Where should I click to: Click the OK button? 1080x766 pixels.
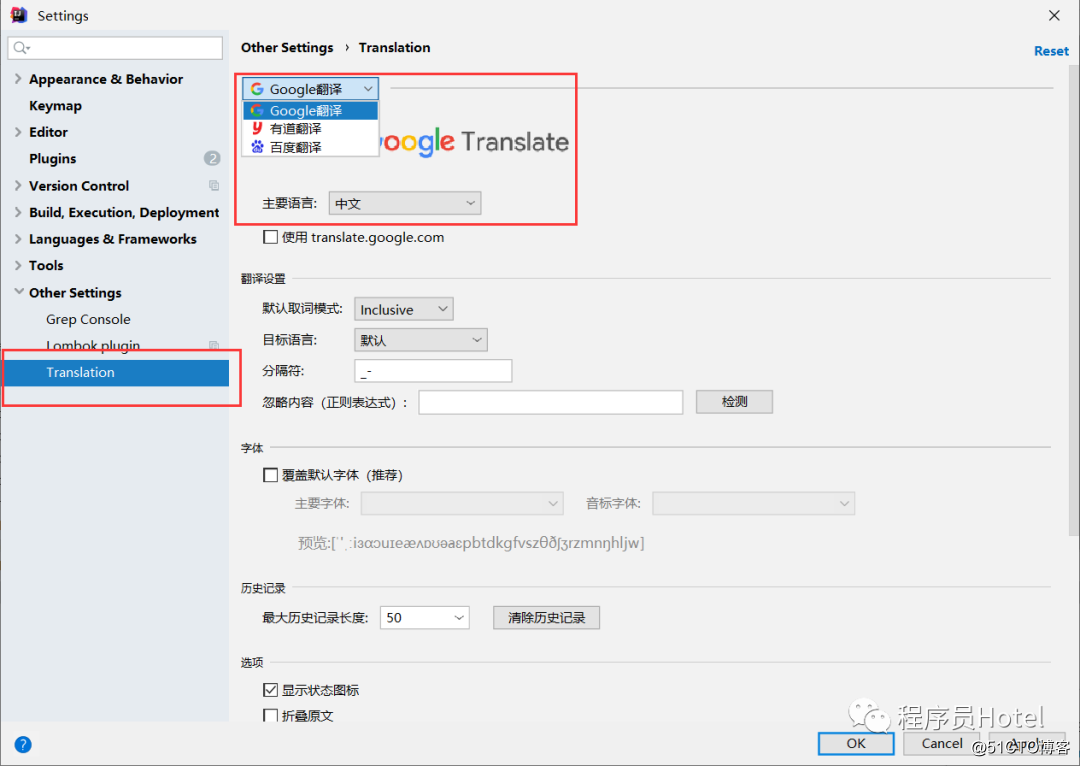point(856,743)
